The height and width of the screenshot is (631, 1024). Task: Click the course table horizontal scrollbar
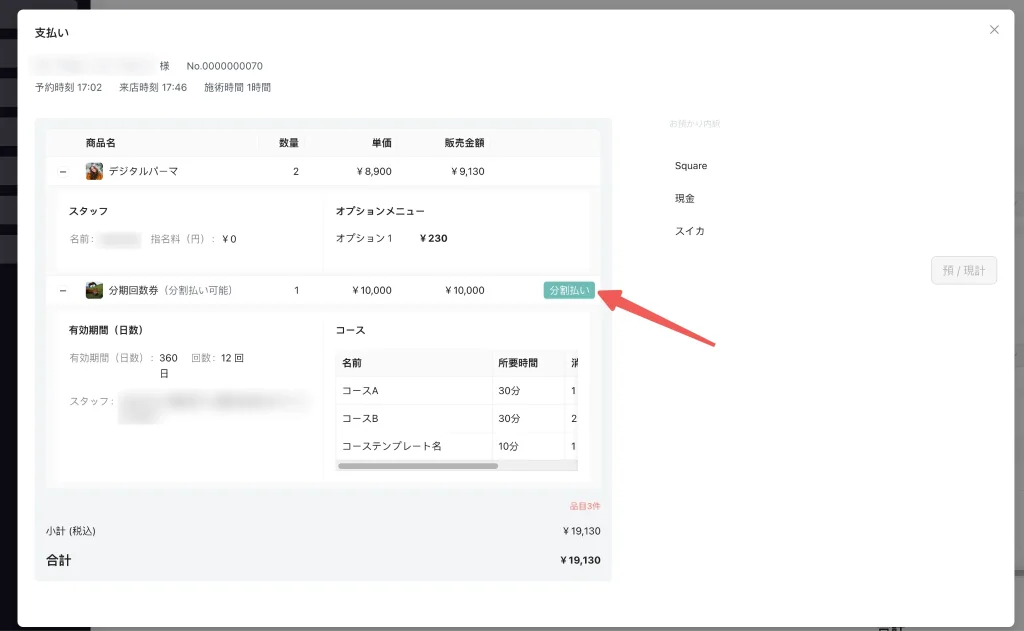click(x=418, y=466)
